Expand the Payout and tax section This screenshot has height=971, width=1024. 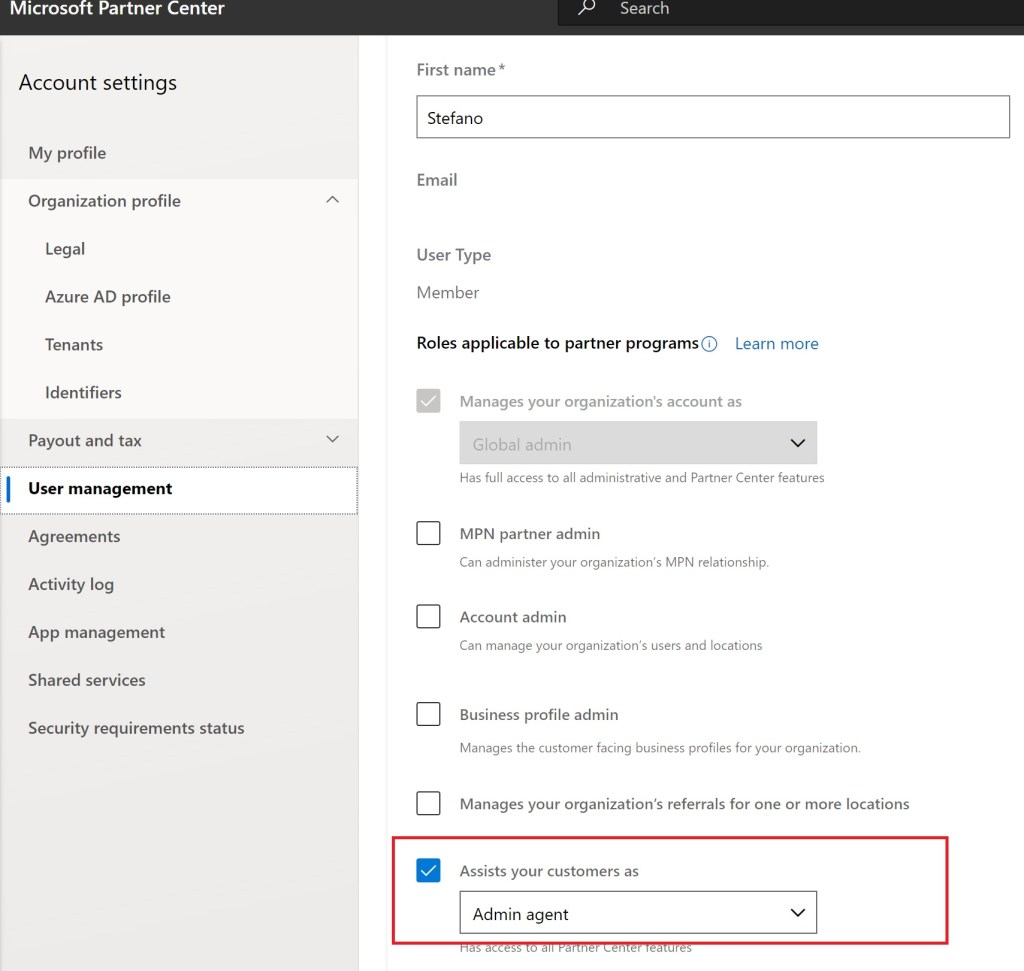333,440
